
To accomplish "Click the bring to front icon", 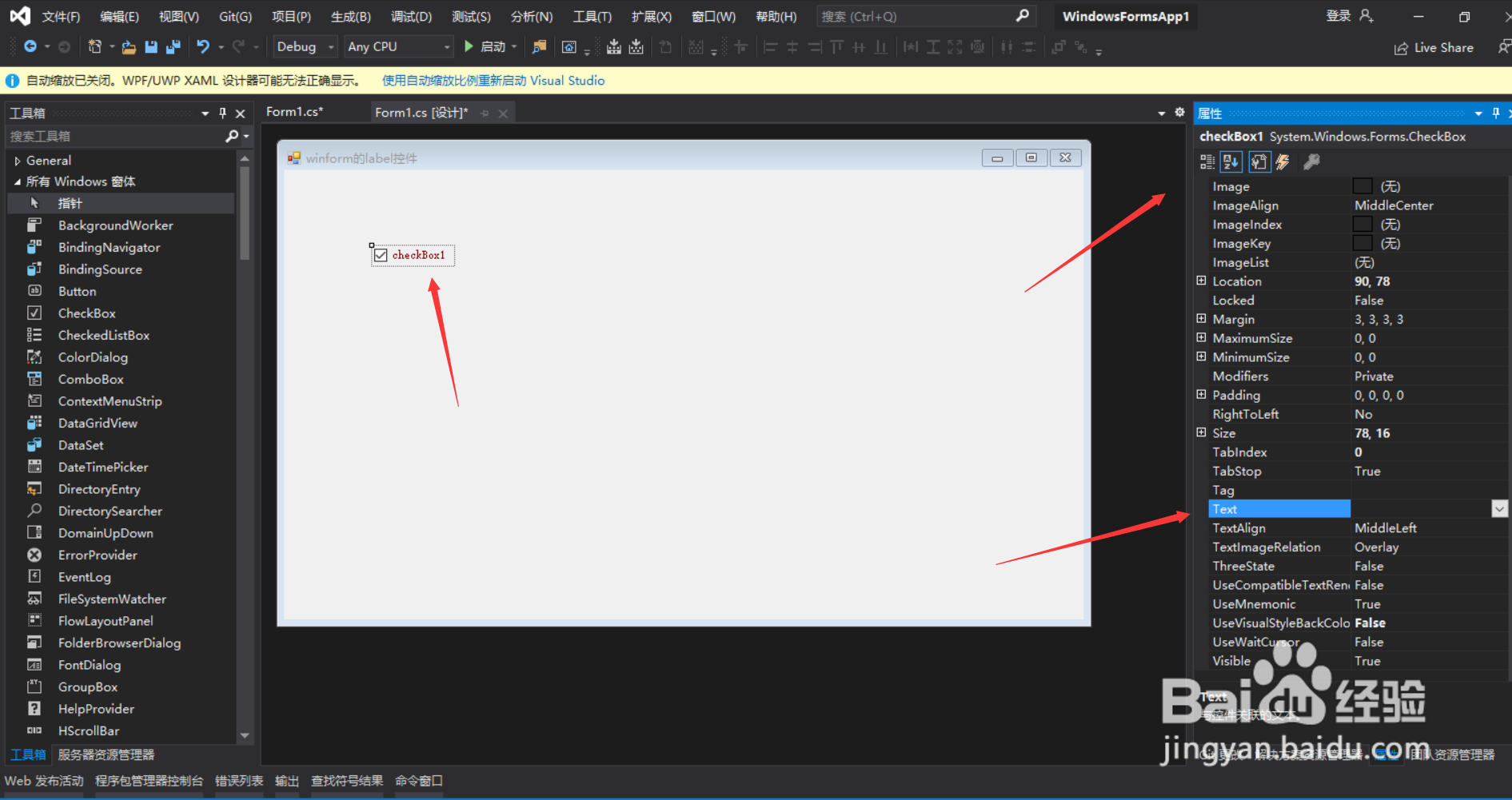I will (1059, 47).
